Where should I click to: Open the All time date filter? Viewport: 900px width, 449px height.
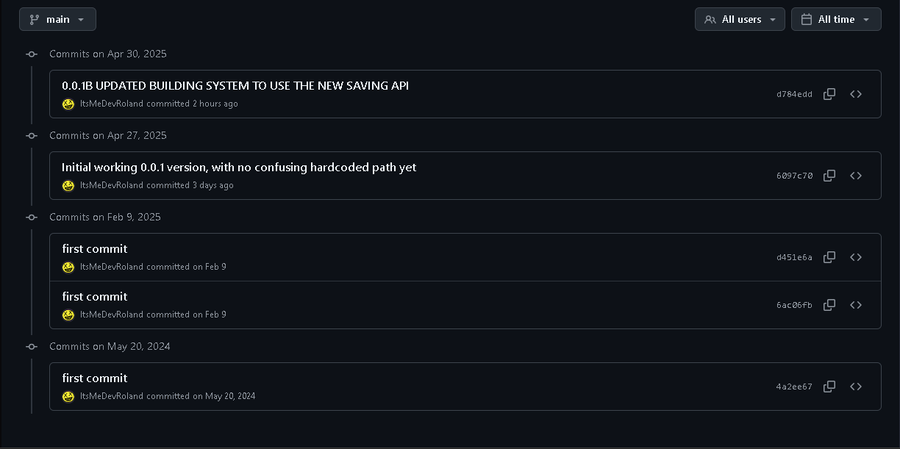click(x=836, y=20)
